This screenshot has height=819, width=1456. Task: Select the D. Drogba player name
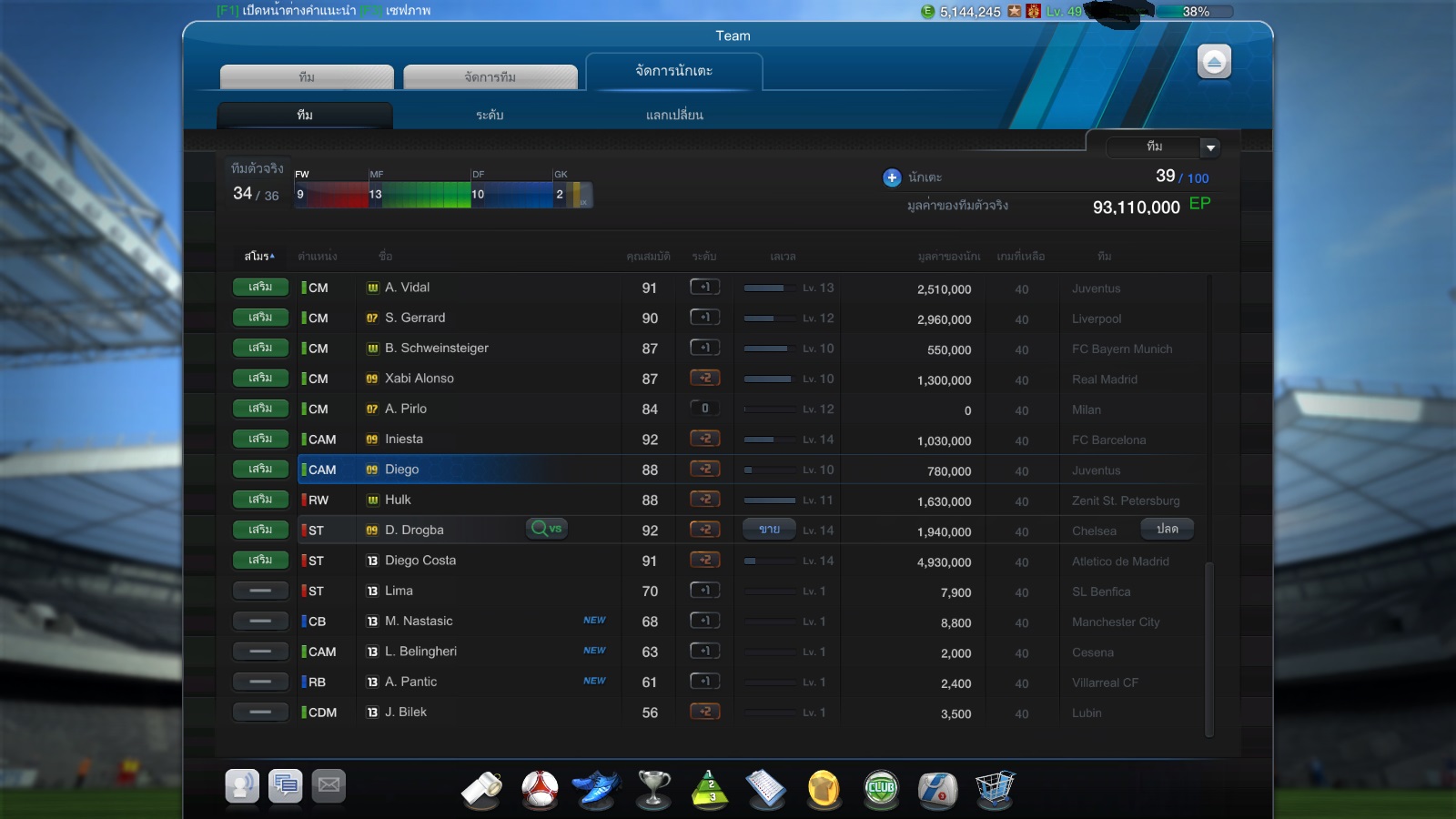pyautogui.click(x=414, y=530)
